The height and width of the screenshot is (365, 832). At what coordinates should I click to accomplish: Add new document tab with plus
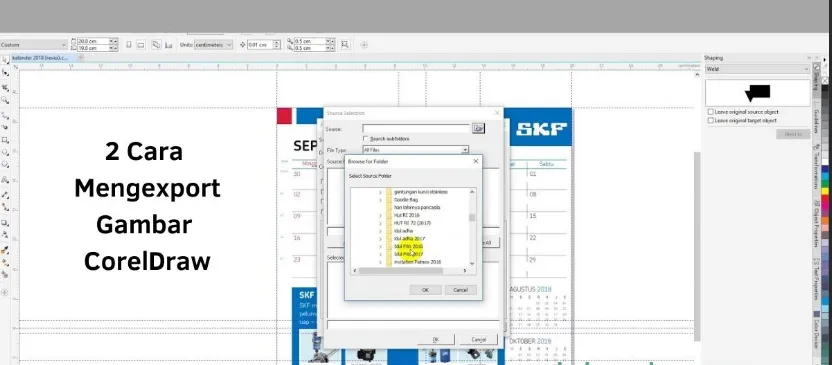point(81,57)
